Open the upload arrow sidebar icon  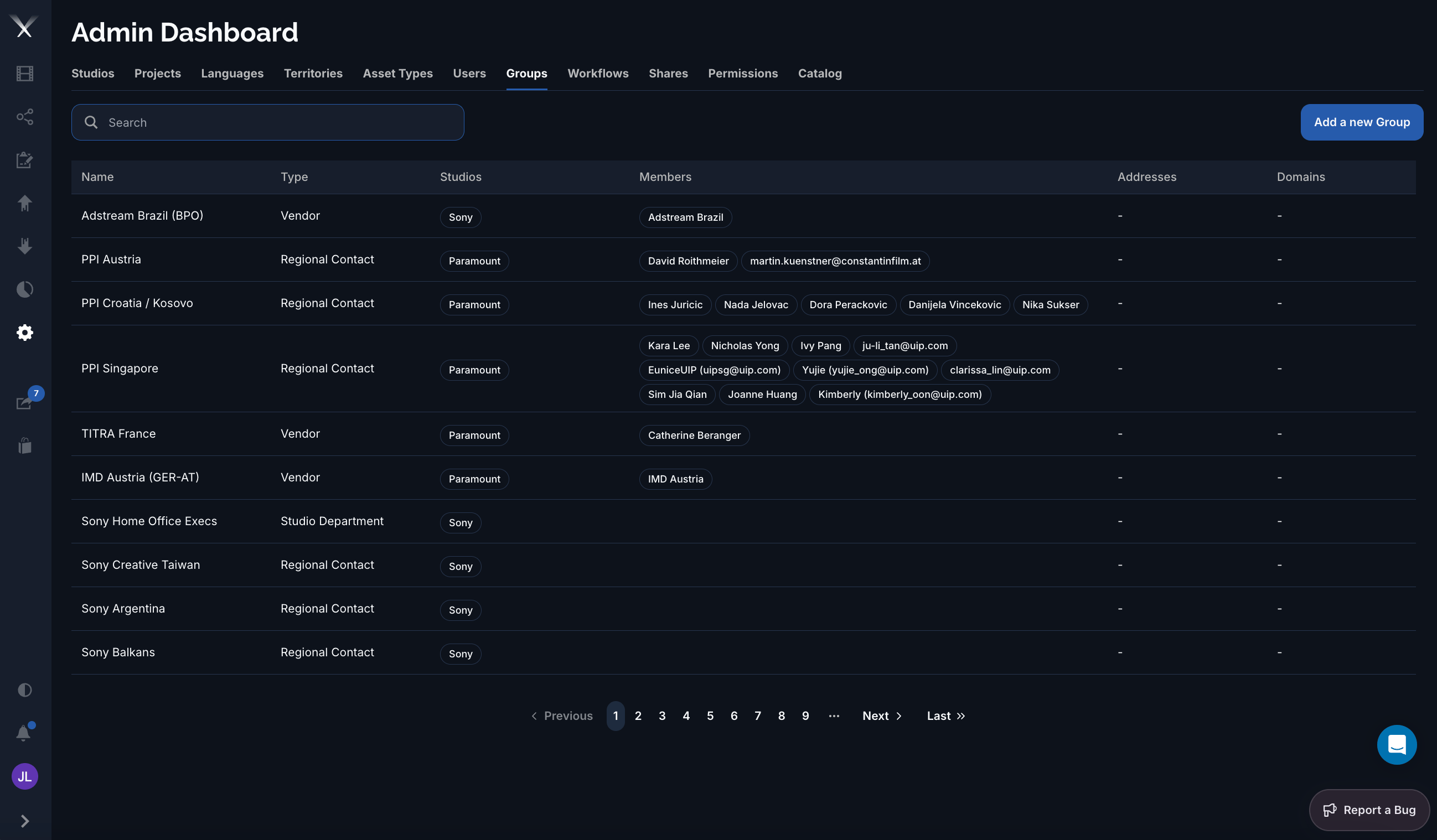point(24,203)
